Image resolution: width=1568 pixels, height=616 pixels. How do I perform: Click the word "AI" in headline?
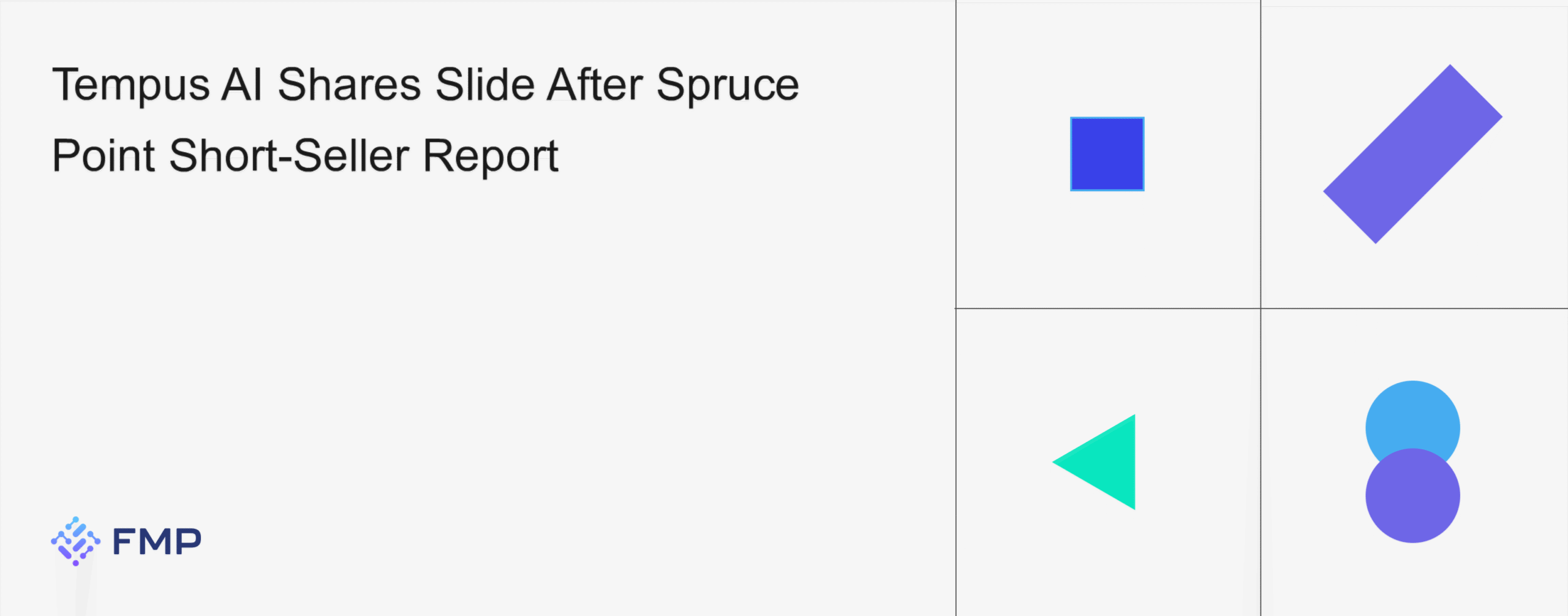[243, 84]
